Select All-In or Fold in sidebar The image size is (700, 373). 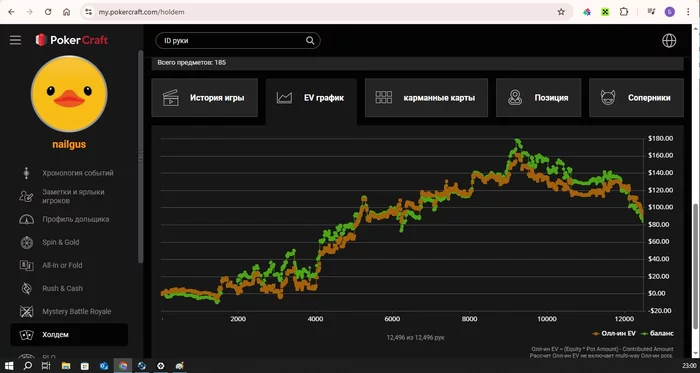click(x=69, y=265)
